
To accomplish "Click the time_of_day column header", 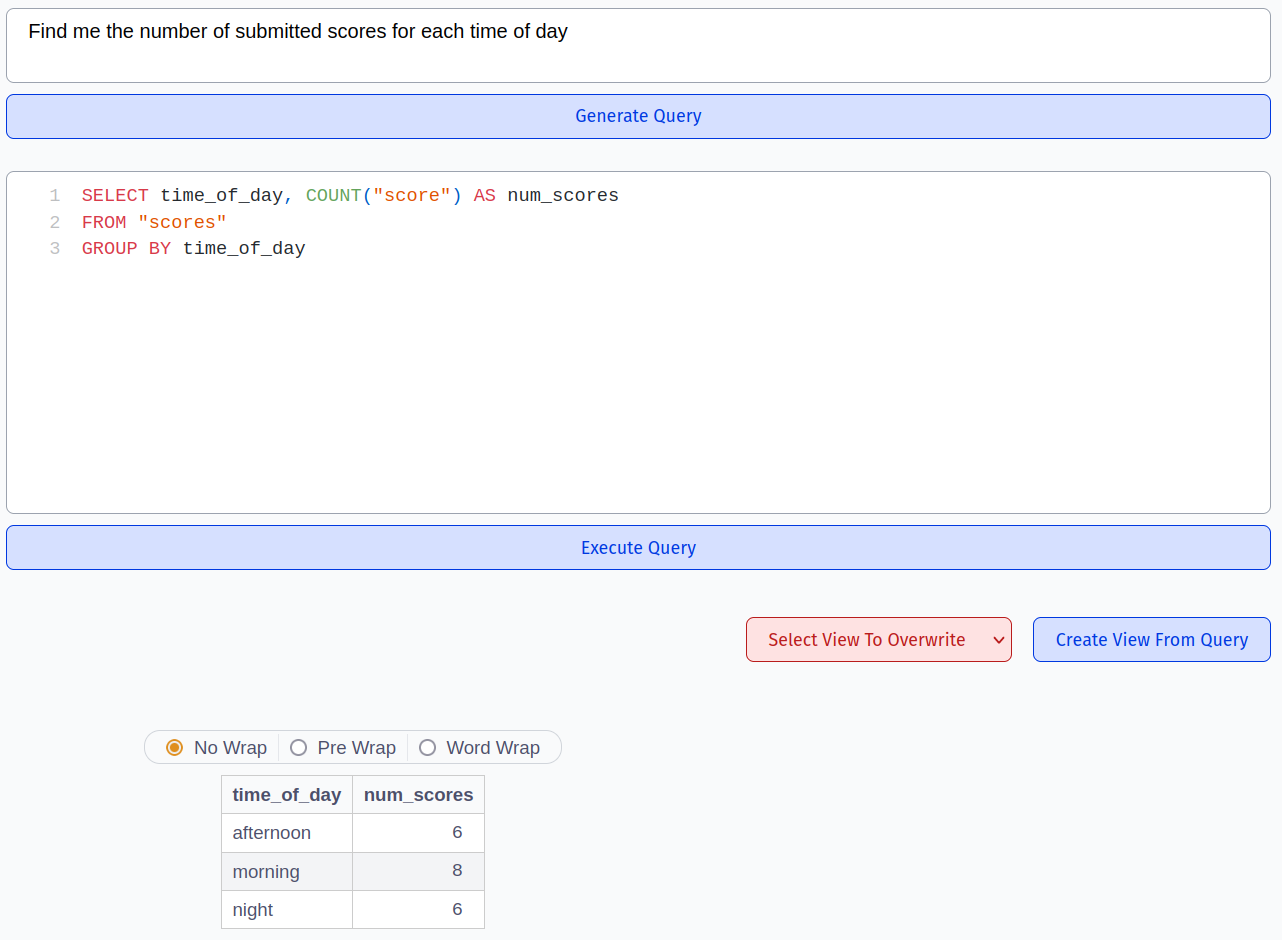I will point(286,795).
